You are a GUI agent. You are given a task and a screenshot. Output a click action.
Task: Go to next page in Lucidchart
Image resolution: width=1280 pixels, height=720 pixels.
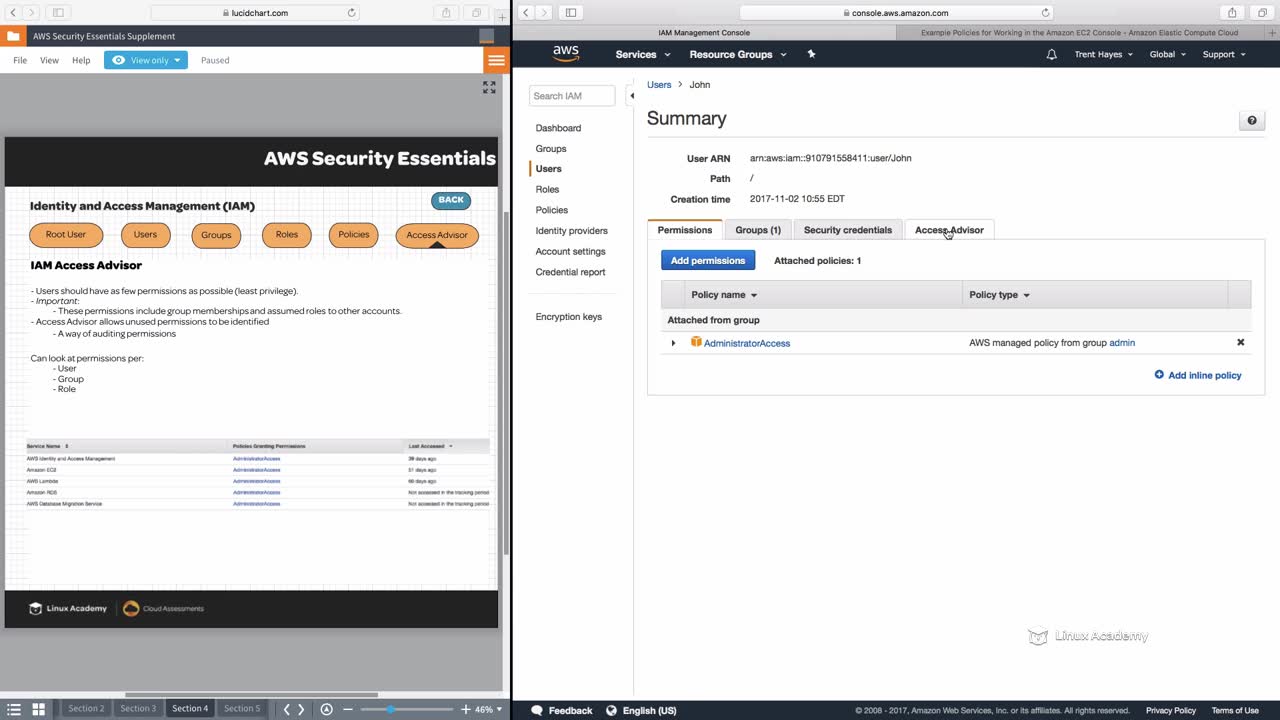301,709
